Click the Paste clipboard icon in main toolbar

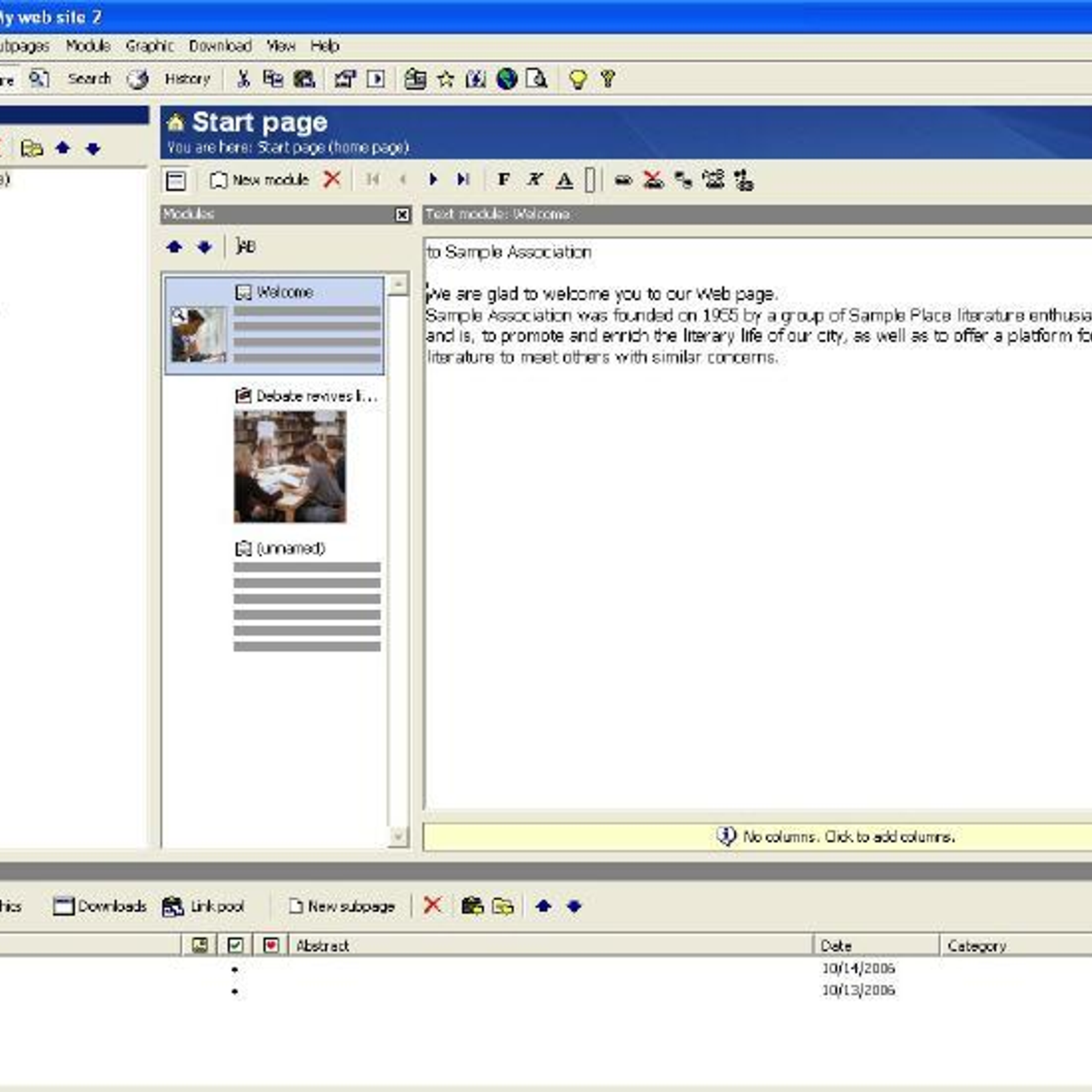coord(304,78)
